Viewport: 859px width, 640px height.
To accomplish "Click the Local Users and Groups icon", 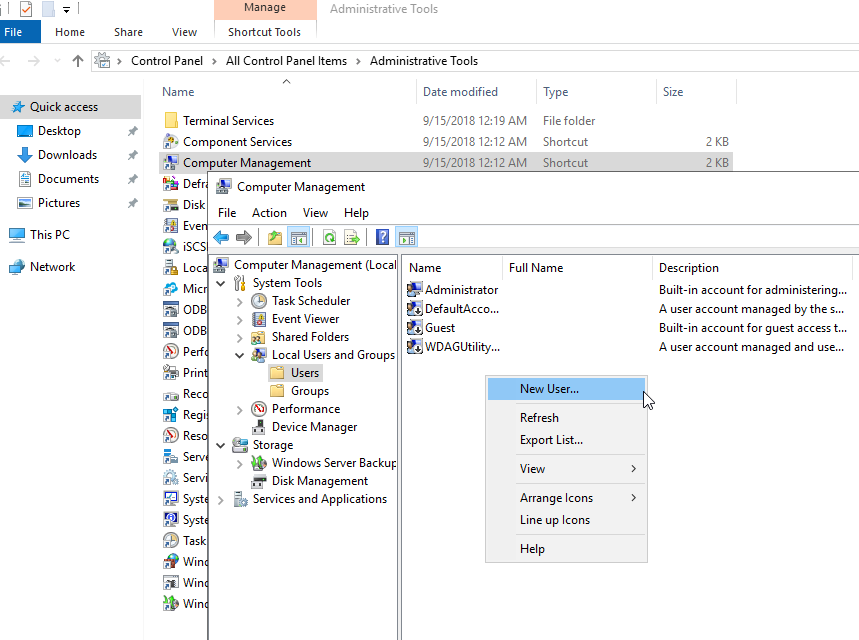I will click(259, 355).
